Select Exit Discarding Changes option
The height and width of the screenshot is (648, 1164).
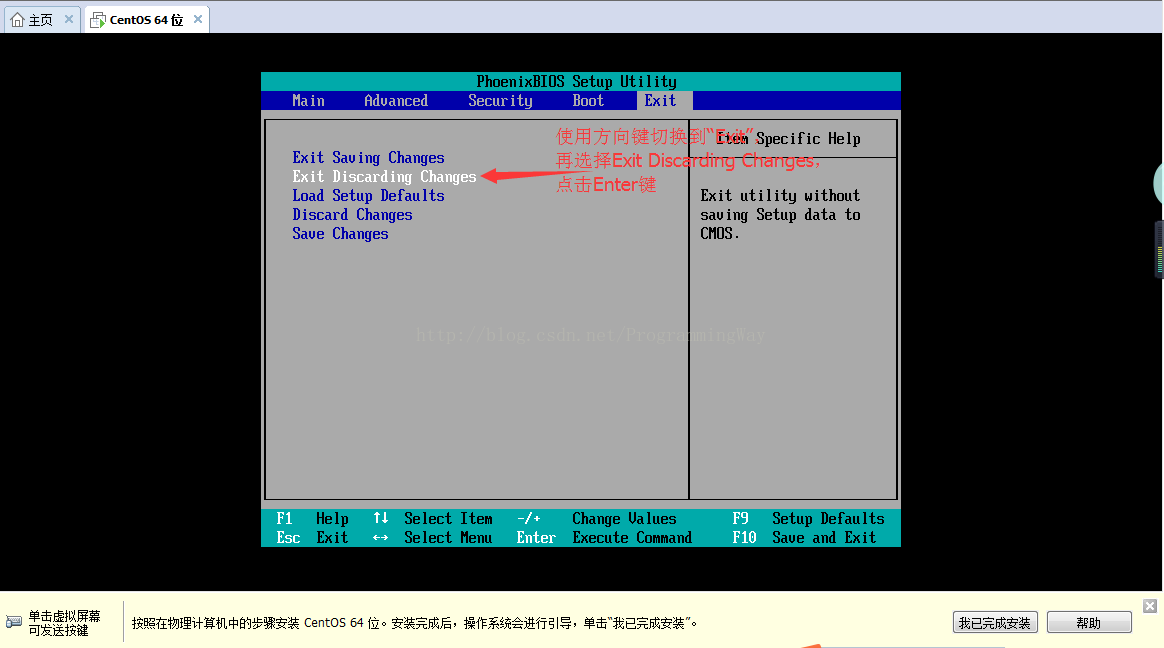click(x=384, y=177)
